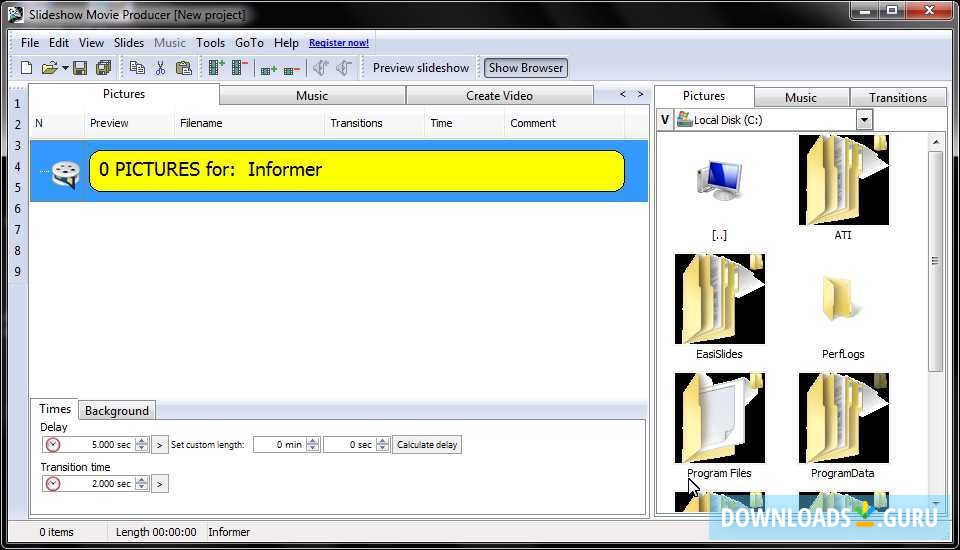Open the Help menu
The image size is (960, 550).
[286, 43]
